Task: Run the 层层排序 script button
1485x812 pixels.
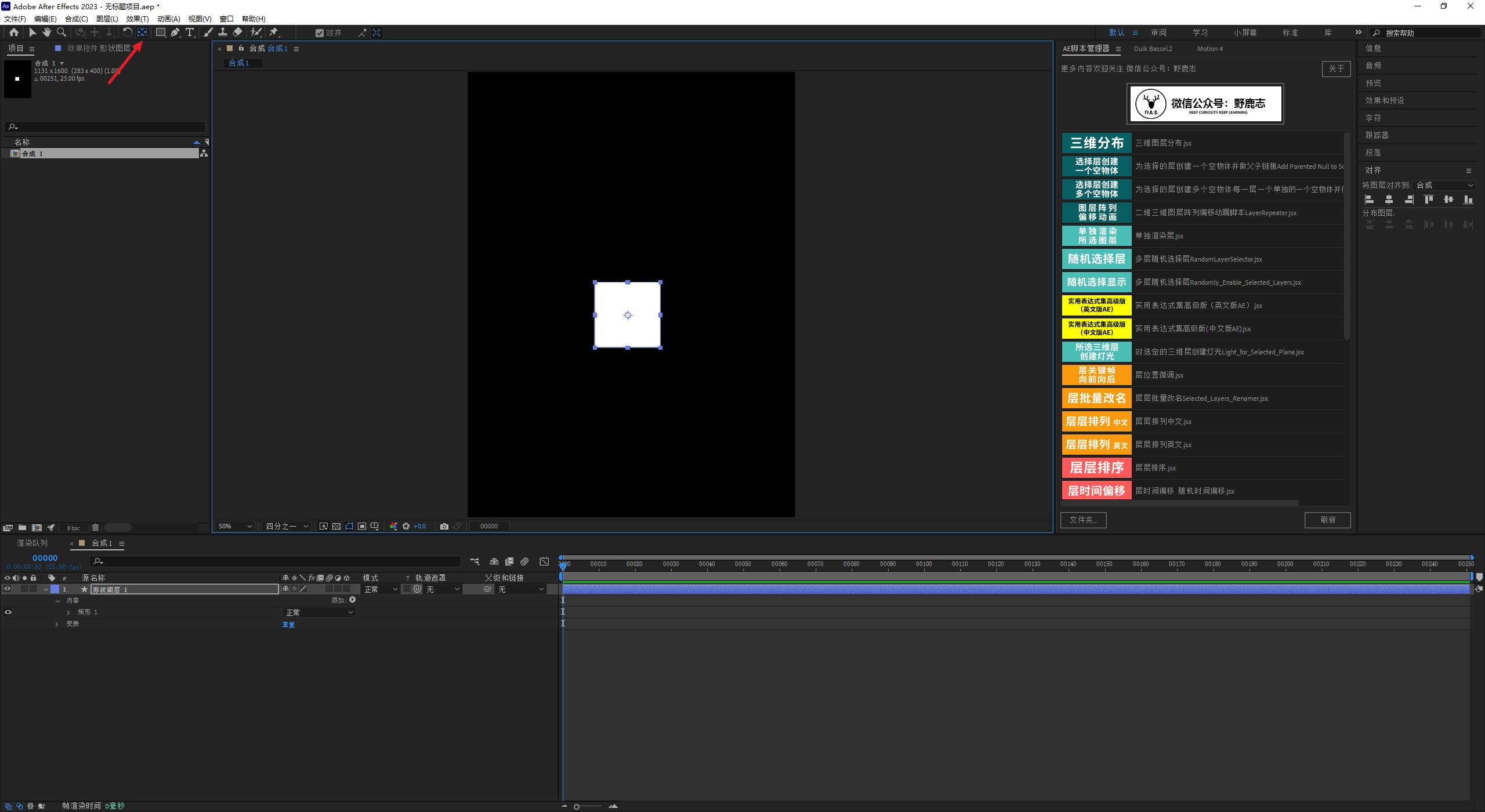Action: pyautogui.click(x=1096, y=467)
